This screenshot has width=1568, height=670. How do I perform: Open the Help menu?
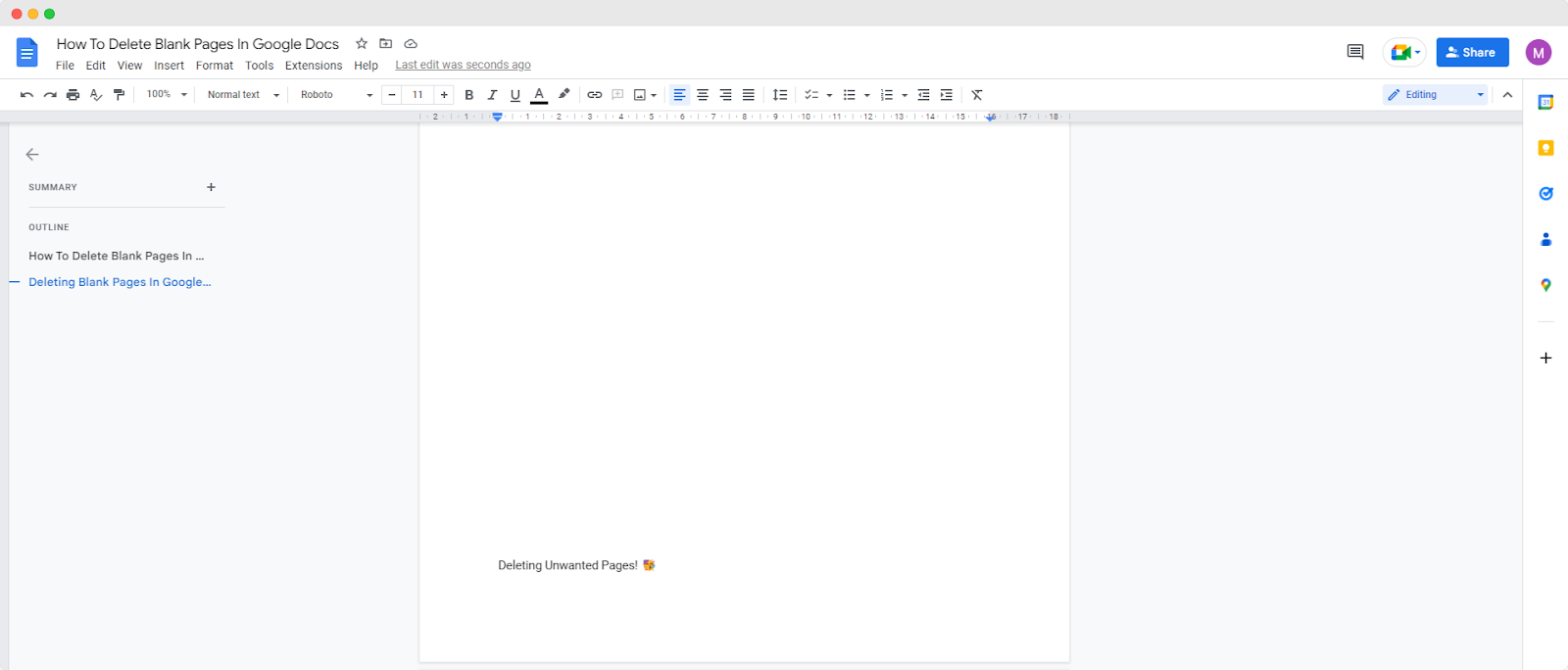[x=367, y=66]
